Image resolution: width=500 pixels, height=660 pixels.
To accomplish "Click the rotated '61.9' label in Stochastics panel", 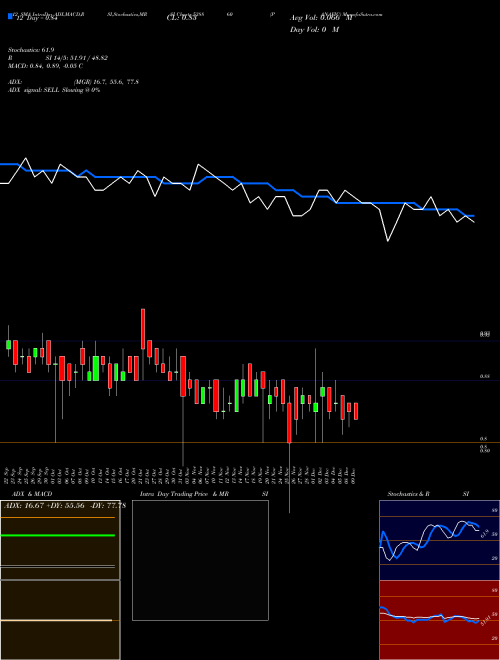I will tap(484, 533).
